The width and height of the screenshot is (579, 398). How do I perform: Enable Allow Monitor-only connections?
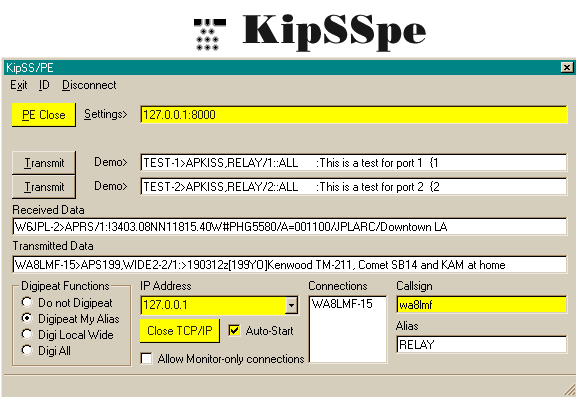tap(147, 358)
